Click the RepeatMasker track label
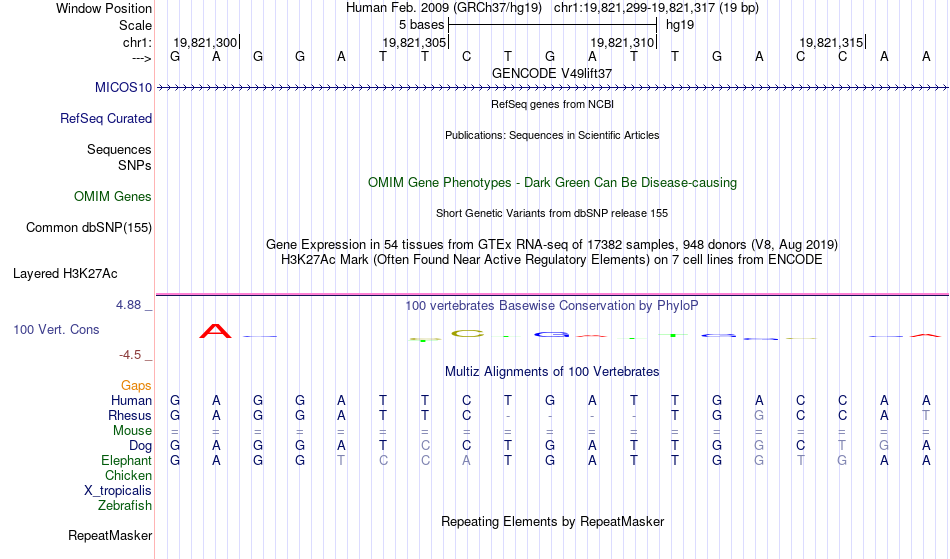The height and width of the screenshot is (559, 950). pos(110,535)
